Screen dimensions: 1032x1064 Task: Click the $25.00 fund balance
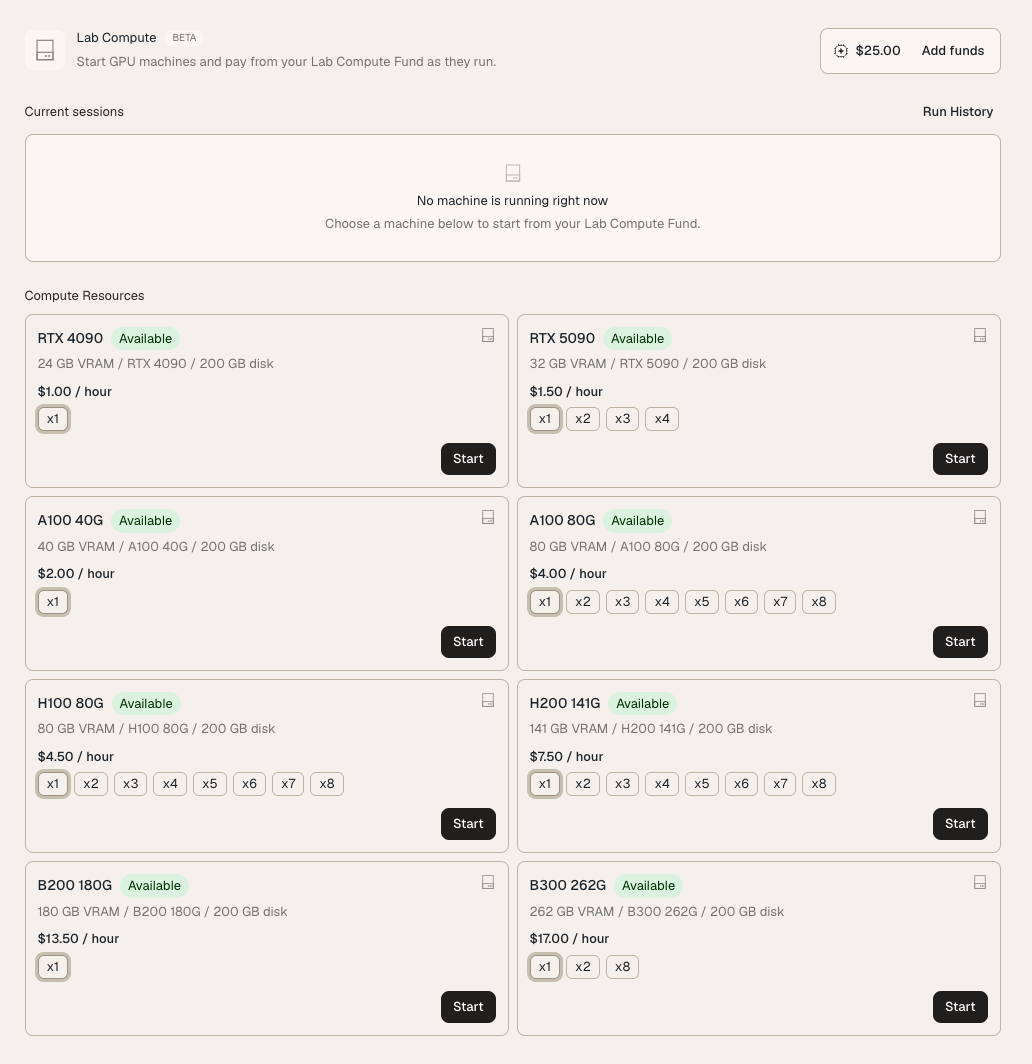click(878, 51)
